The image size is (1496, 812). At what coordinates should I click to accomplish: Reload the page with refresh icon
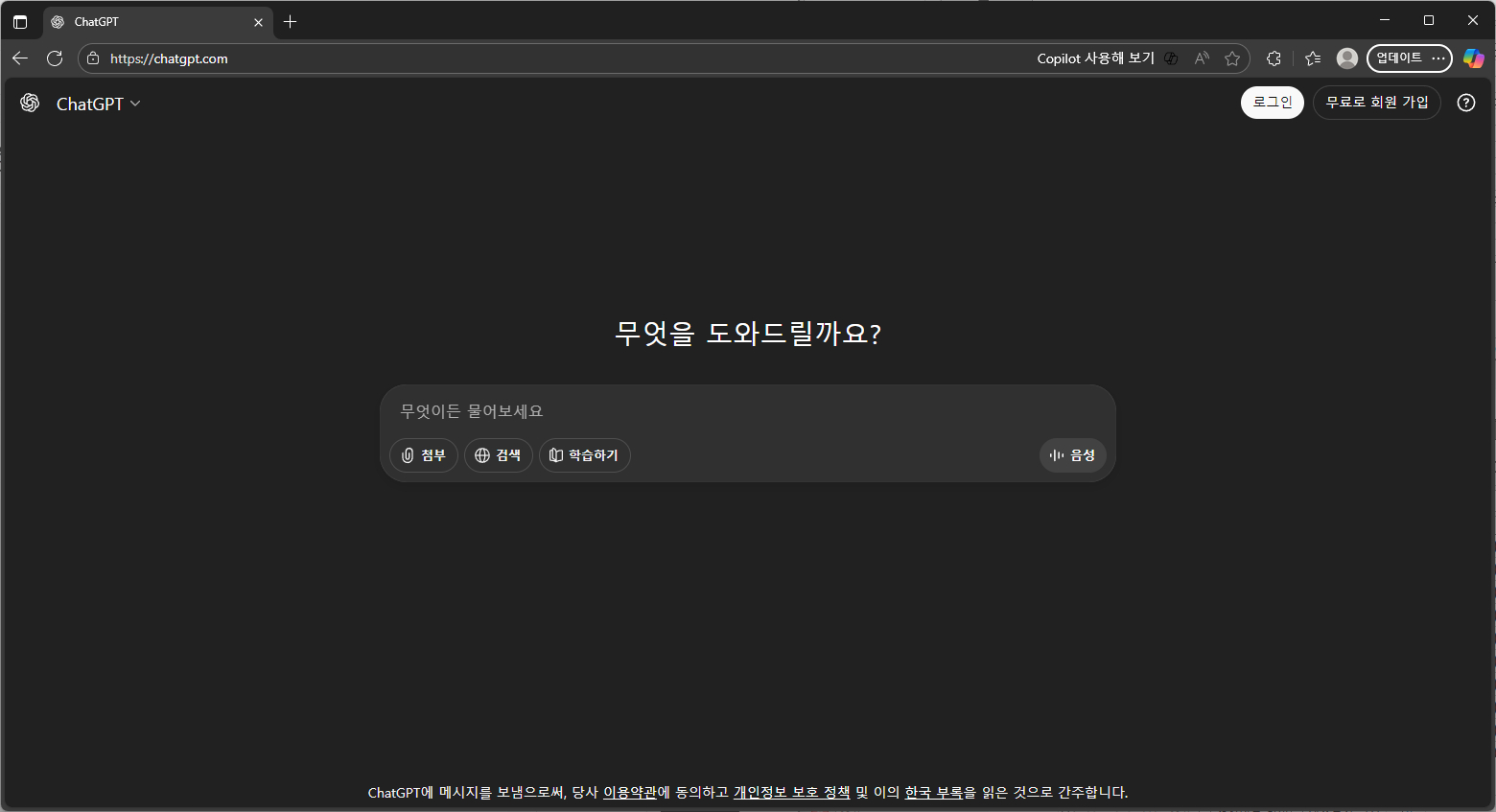[55, 58]
